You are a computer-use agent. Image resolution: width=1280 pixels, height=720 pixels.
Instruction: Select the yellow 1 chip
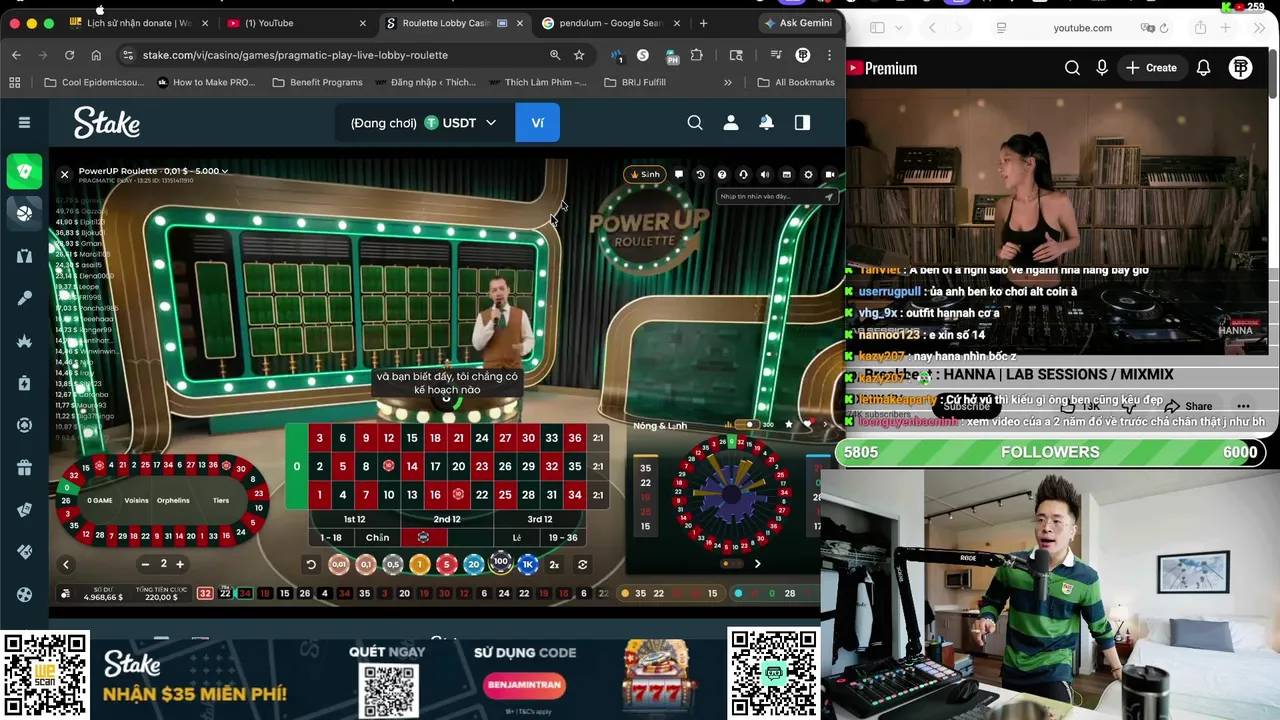pyautogui.click(x=420, y=564)
